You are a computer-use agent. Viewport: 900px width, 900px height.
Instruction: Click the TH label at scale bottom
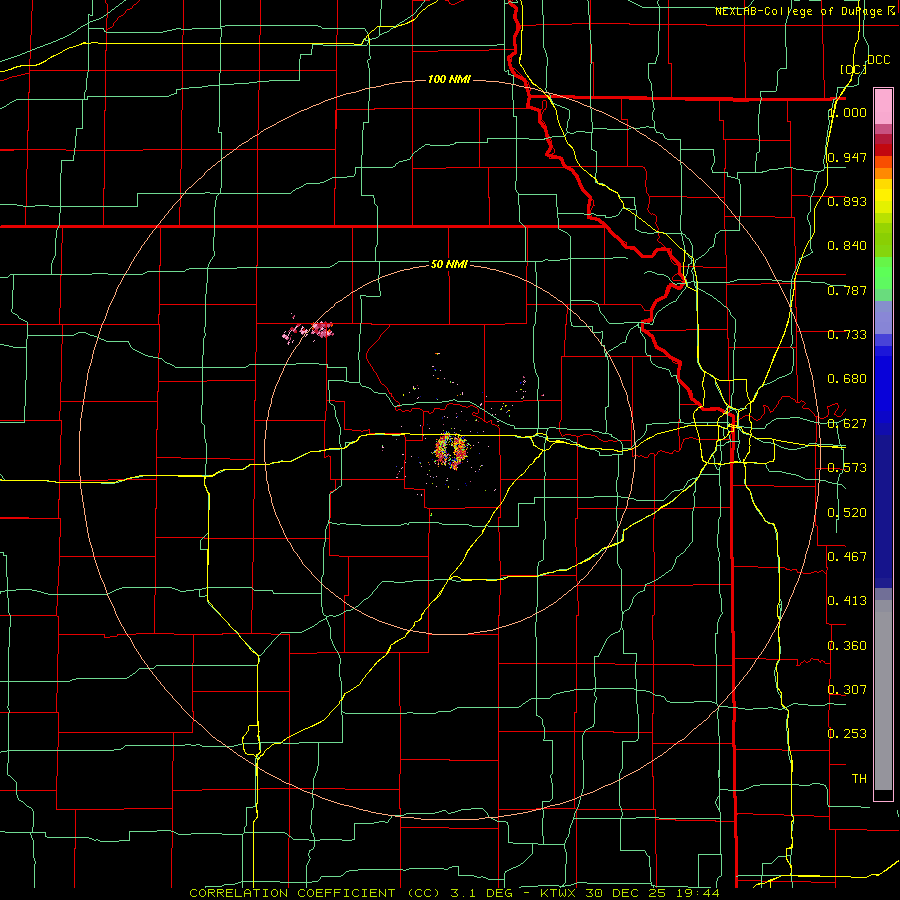(859, 778)
